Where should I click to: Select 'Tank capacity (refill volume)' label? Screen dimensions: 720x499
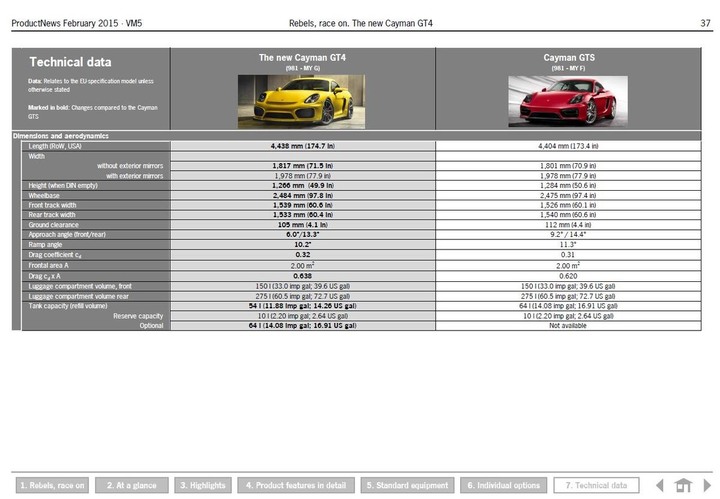pos(68,306)
